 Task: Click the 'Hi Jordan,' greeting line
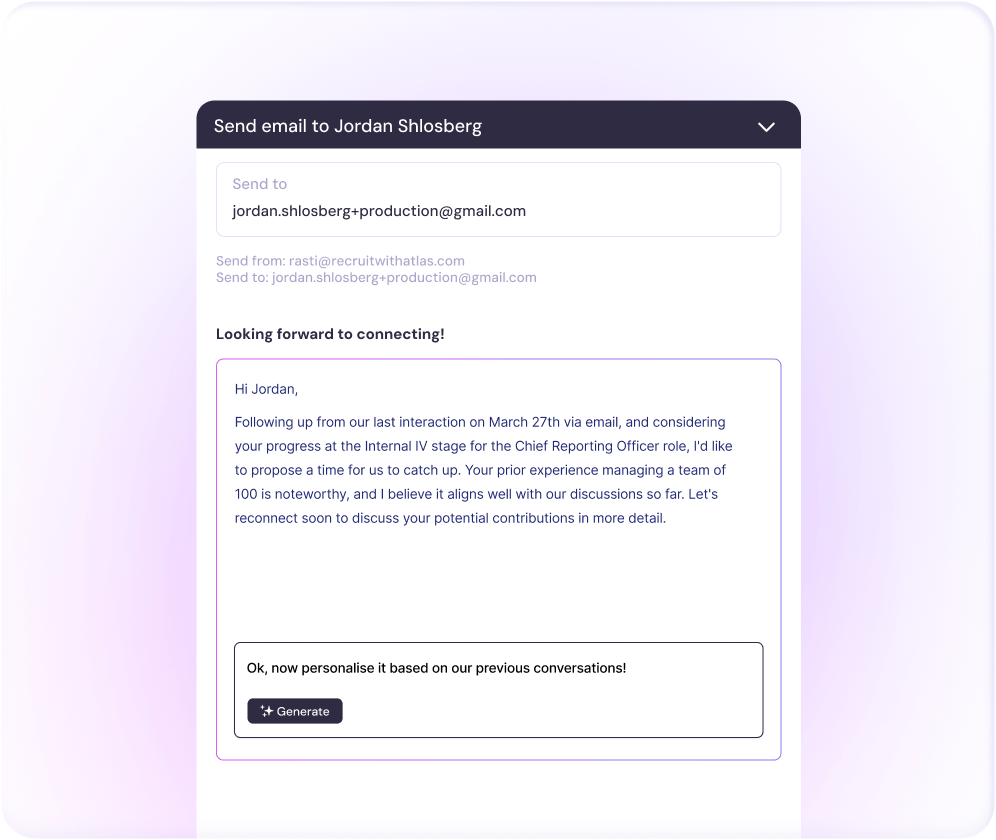(266, 389)
